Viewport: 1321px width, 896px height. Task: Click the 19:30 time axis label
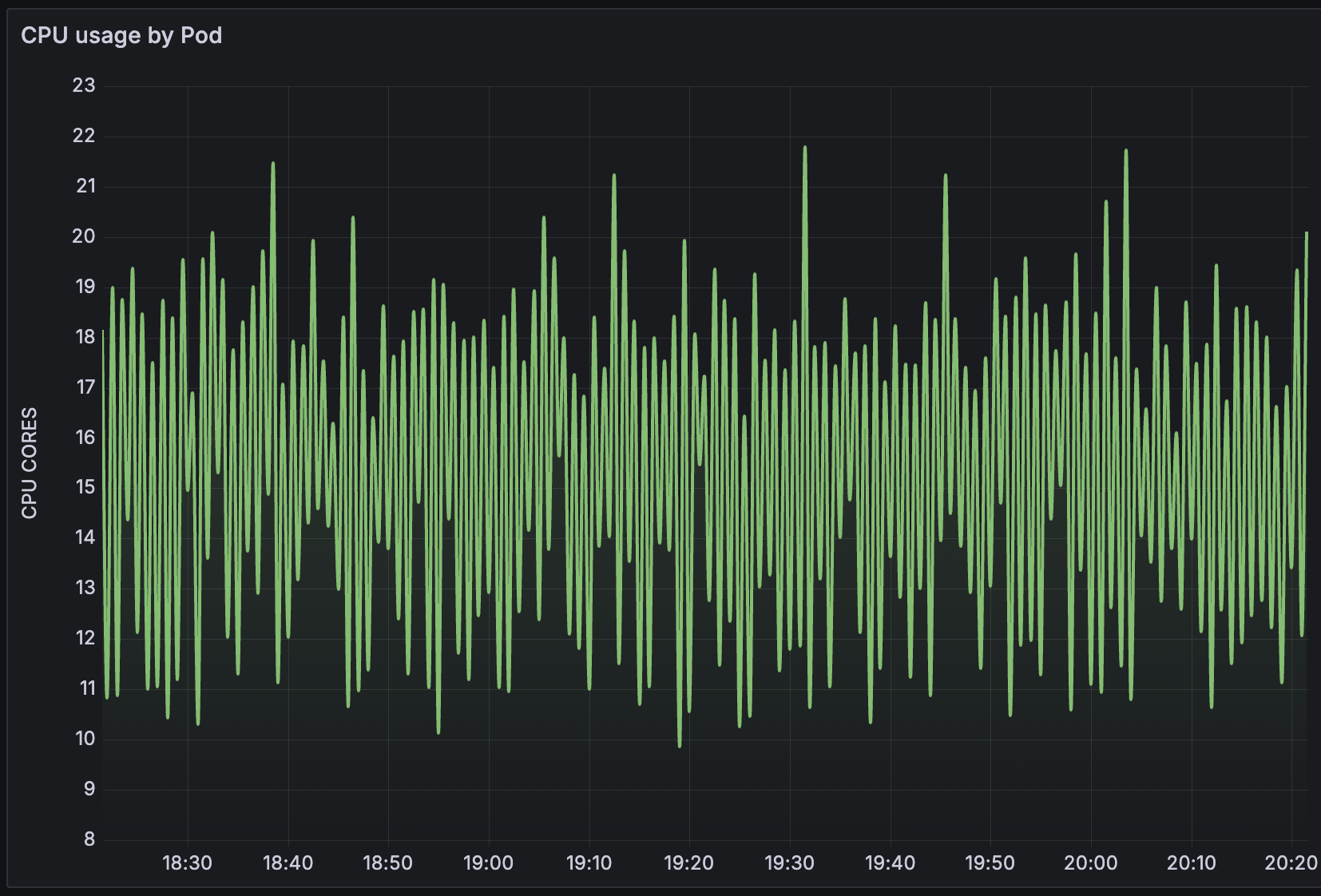pos(790,863)
